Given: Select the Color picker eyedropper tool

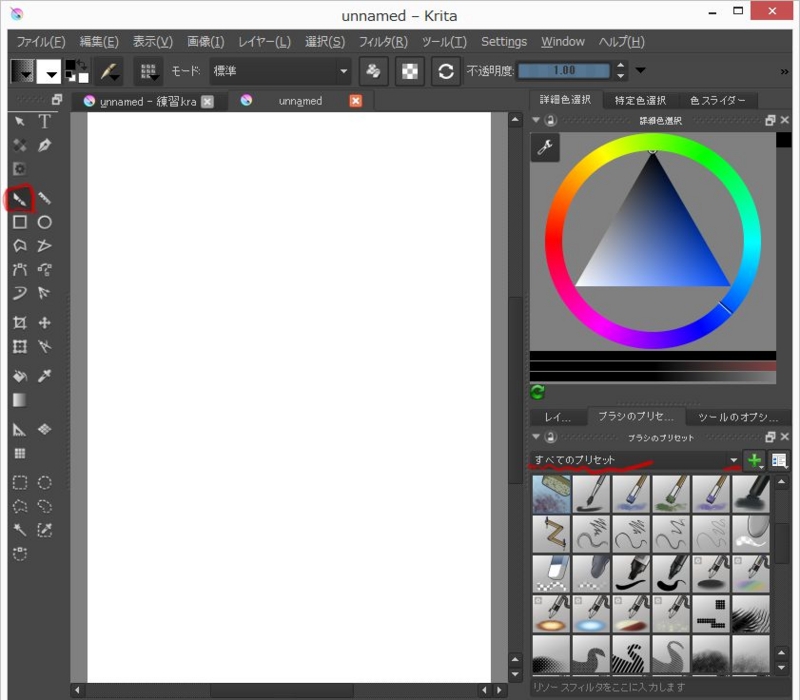Looking at the screenshot, I should tap(44, 376).
